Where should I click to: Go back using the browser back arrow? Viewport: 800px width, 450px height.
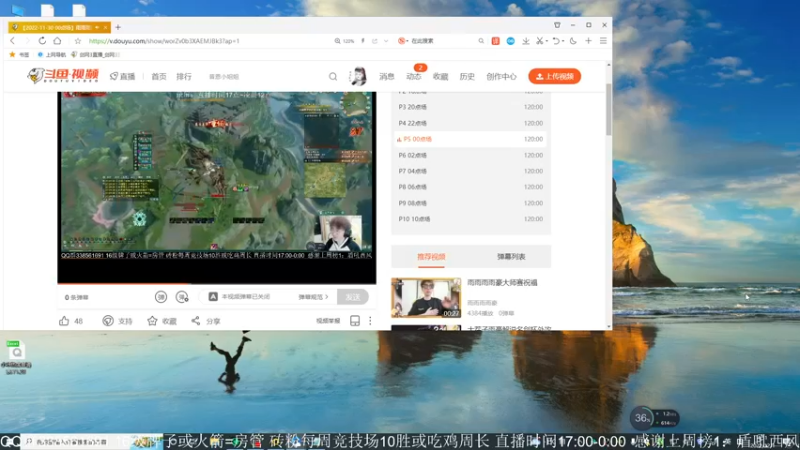[13, 41]
